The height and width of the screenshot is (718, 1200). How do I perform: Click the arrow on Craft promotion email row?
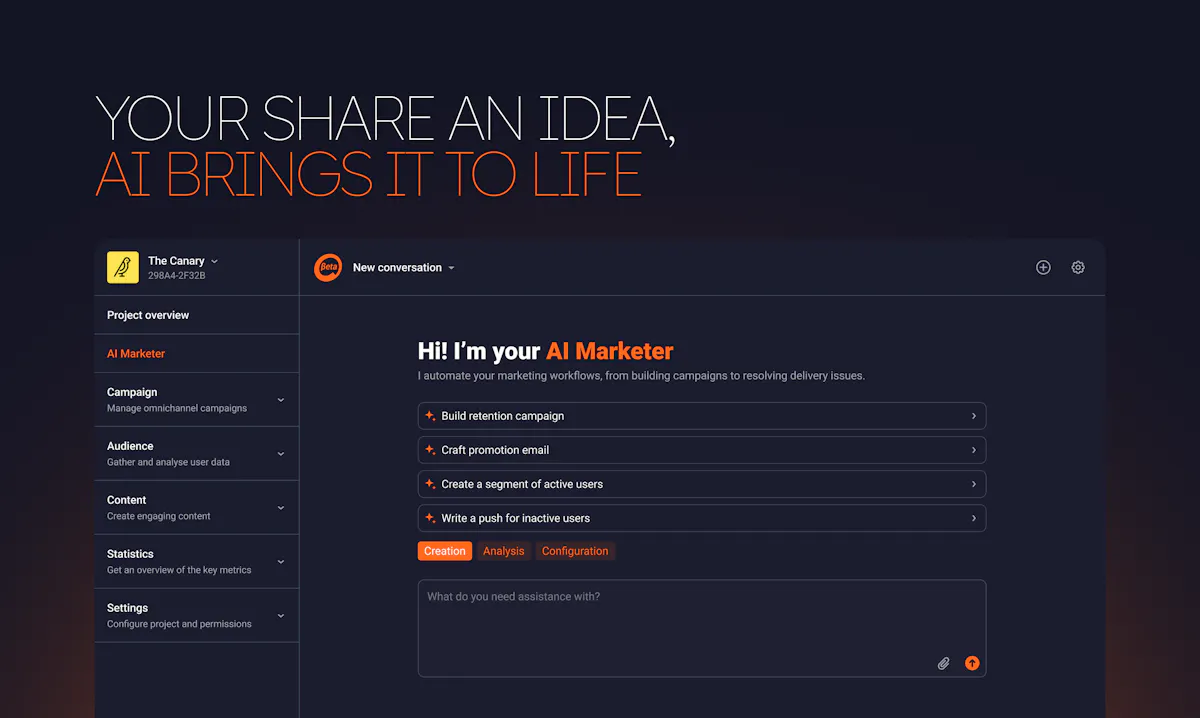pos(974,450)
